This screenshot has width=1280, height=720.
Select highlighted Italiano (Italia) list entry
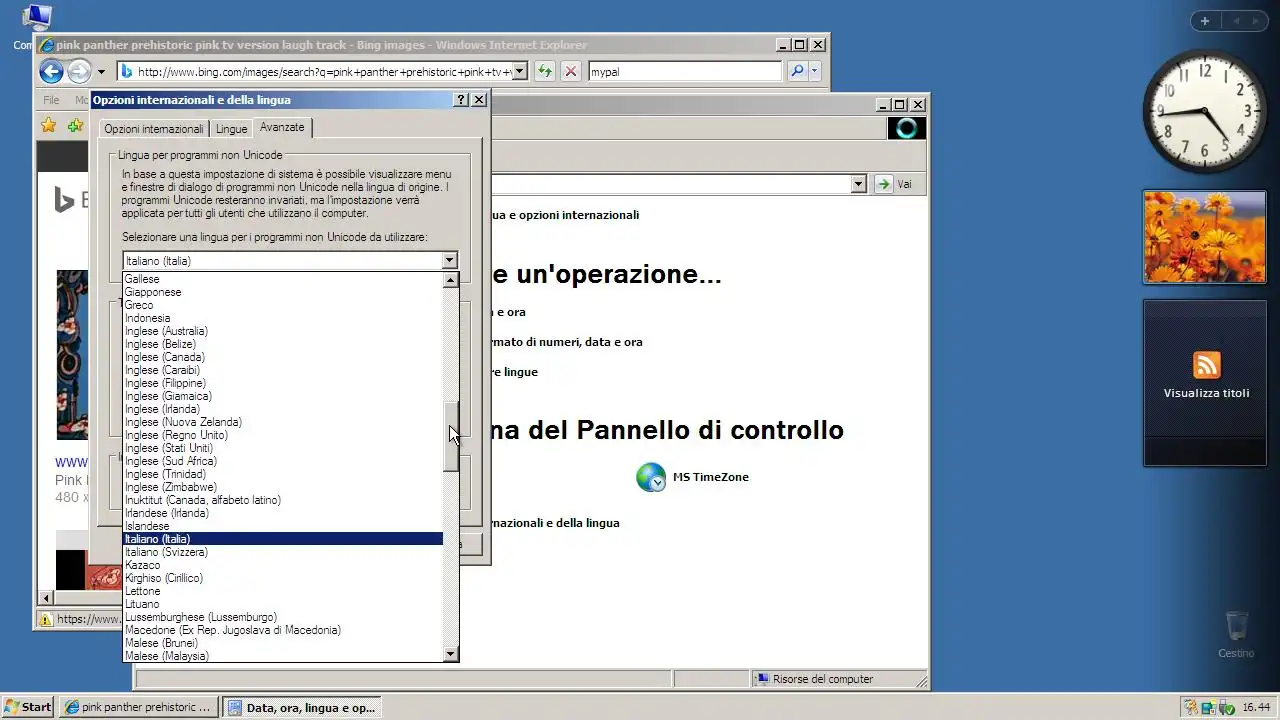[283, 539]
